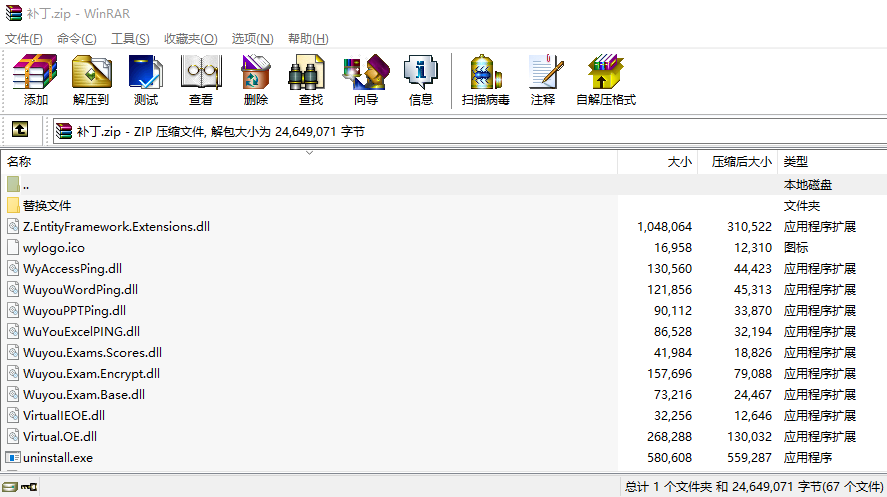Open the 文件(F) menu
The image size is (887, 497).
[x=24, y=38]
